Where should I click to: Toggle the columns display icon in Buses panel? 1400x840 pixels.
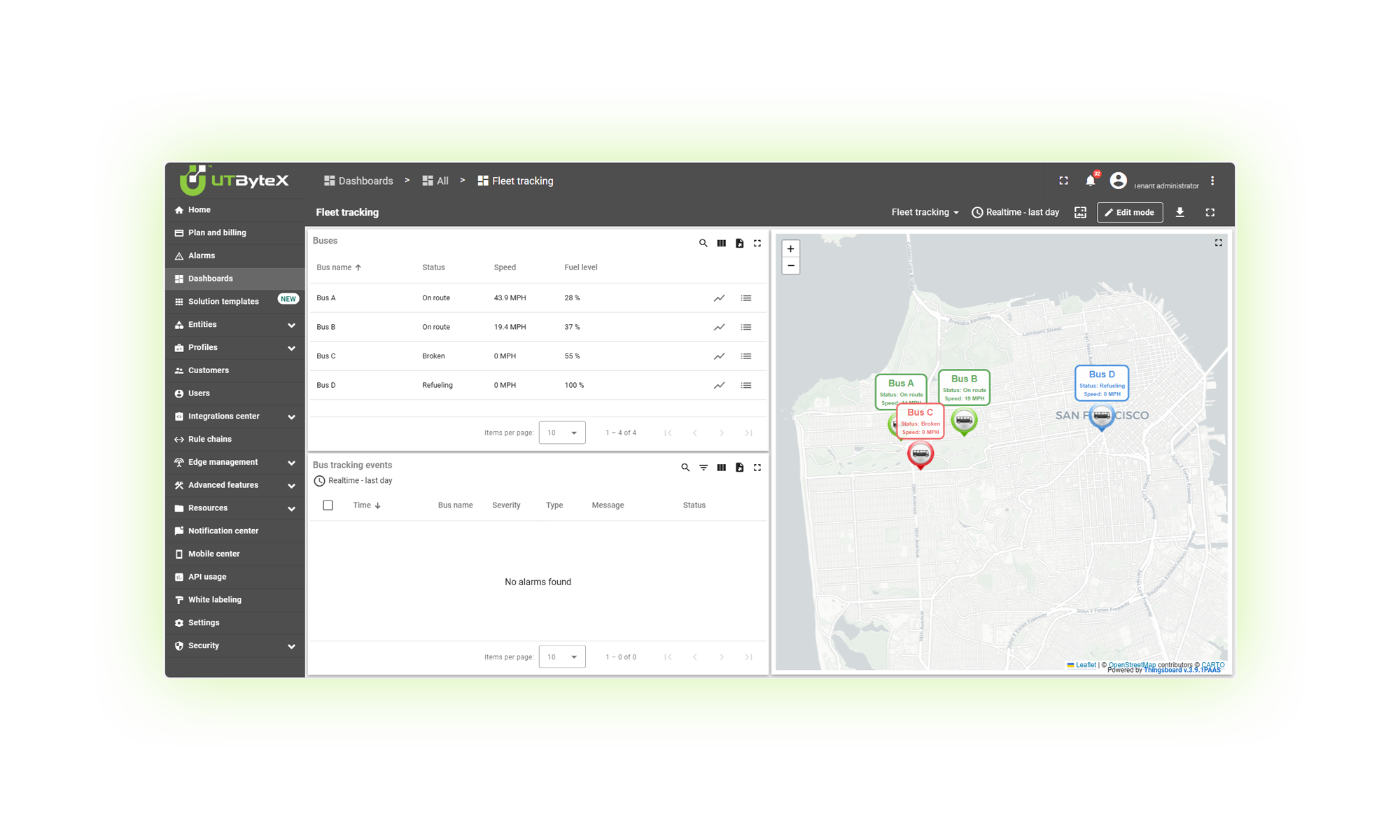721,243
